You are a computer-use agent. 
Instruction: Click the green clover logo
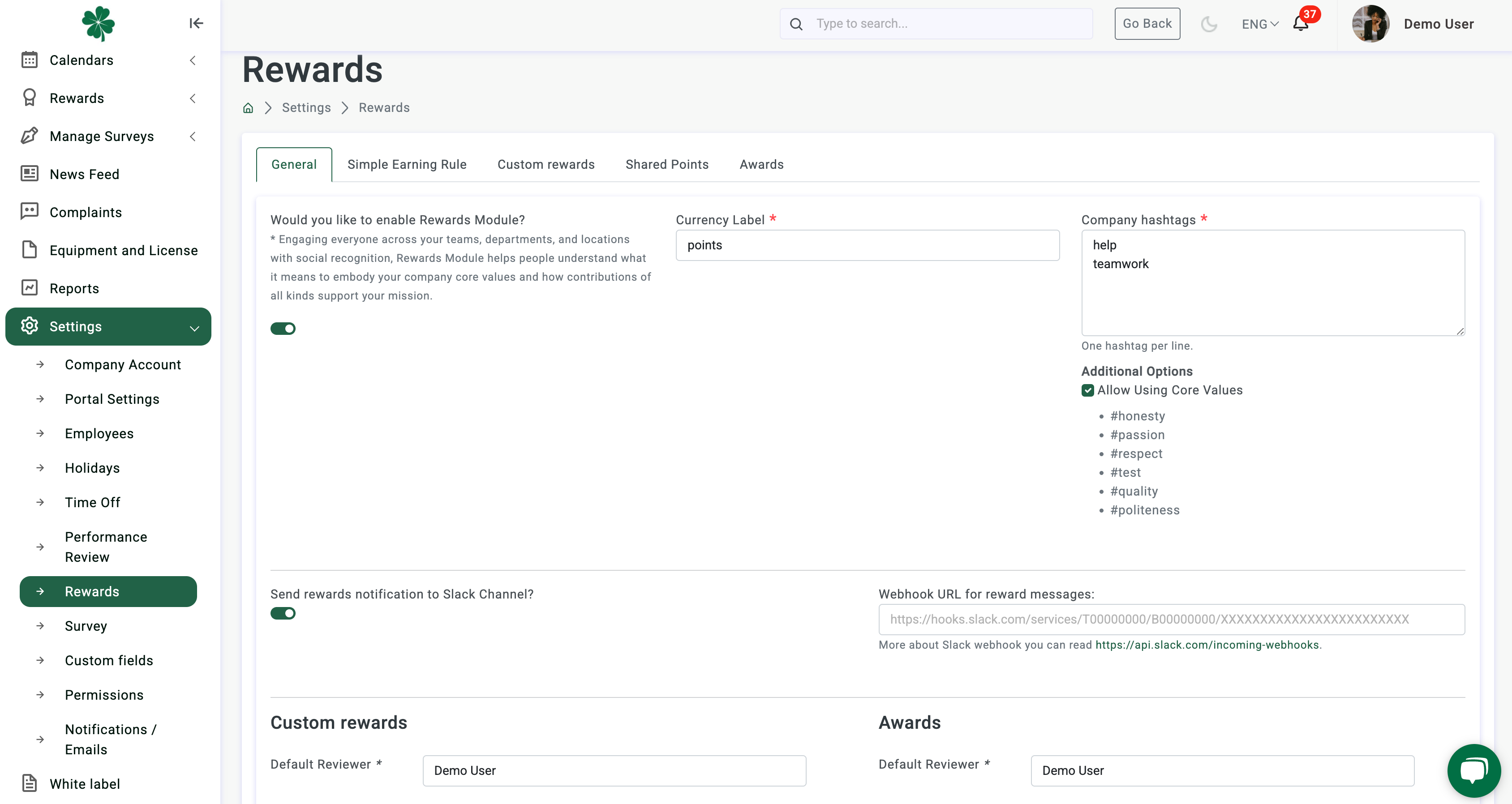coord(98,23)
